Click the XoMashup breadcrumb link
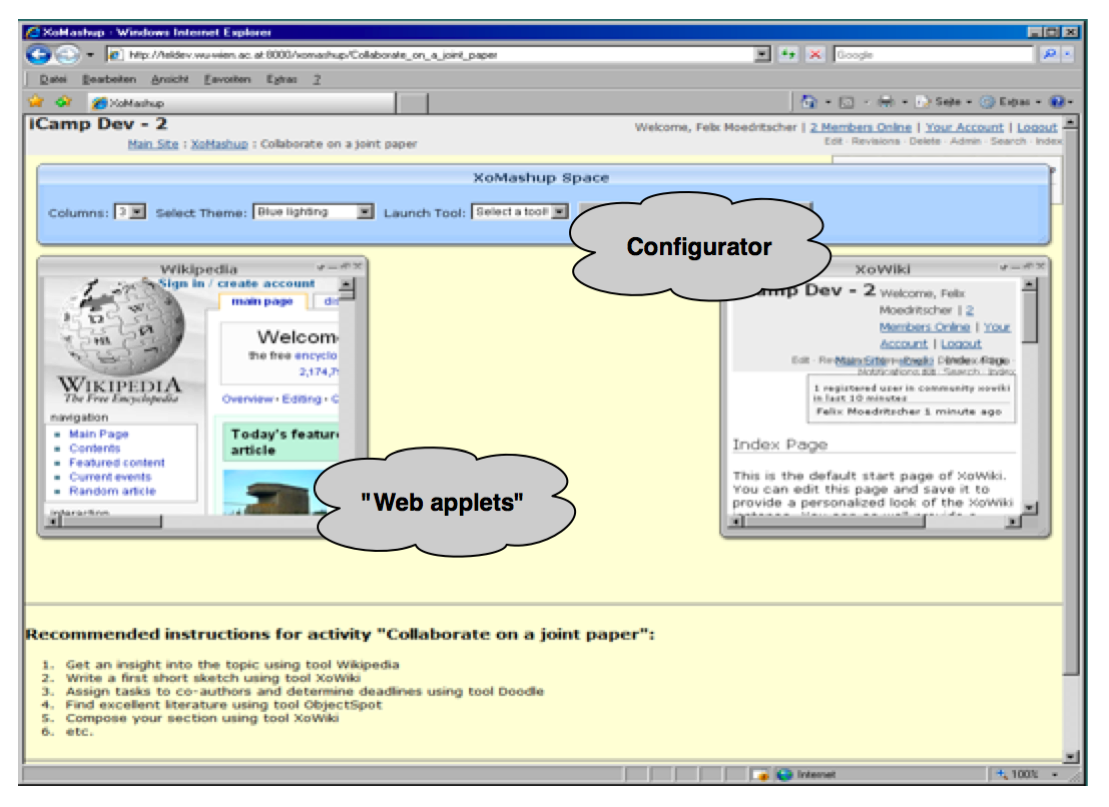The image size is (1109, 807). pyautogui.click(x=219, y=144)
